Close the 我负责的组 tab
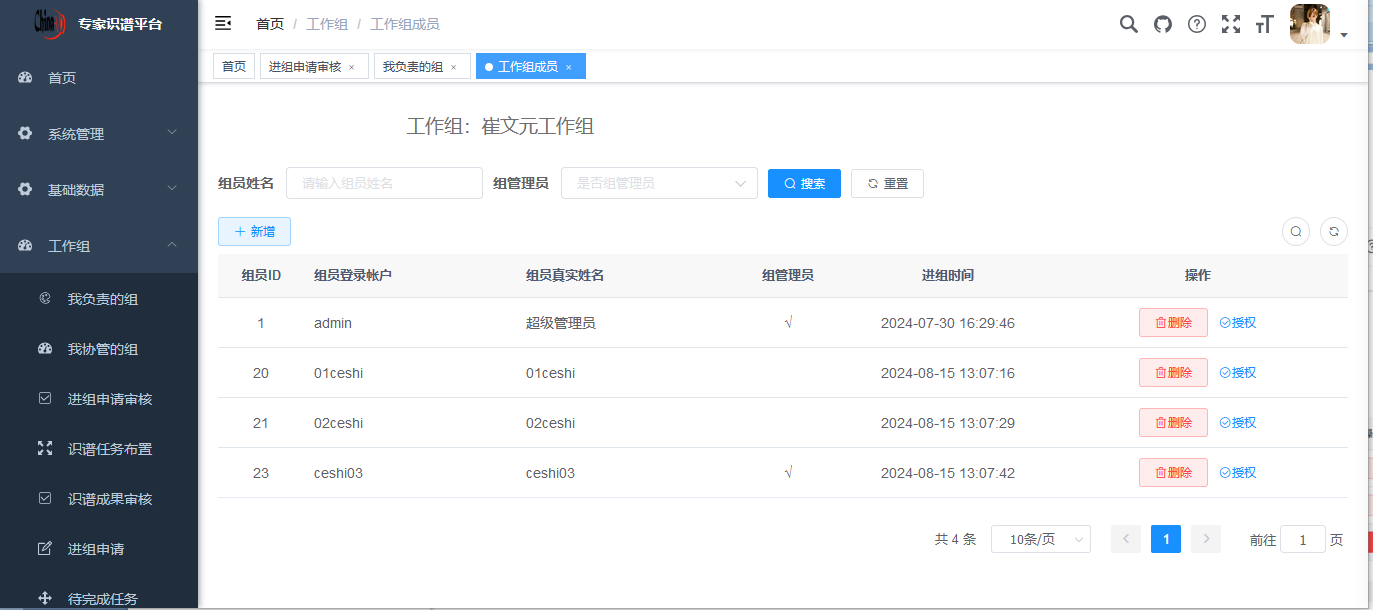 point(453,67)
